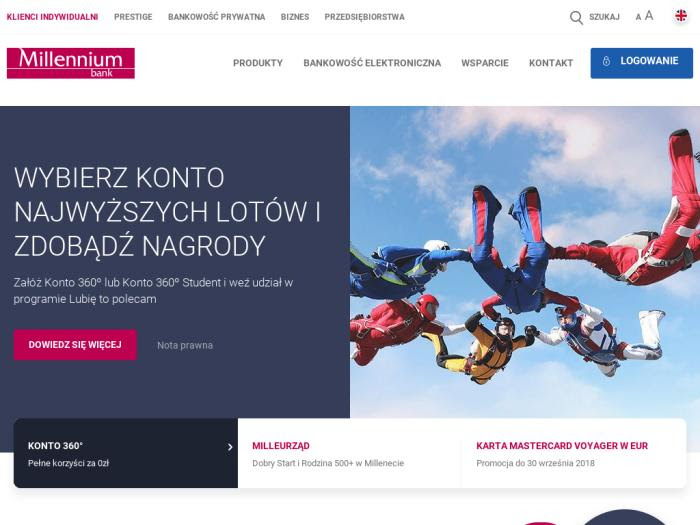Image resolution: width=700 pixels, height=525 pixels.
Task: Click the Millennium bank logo
Action: click(71, 63)
